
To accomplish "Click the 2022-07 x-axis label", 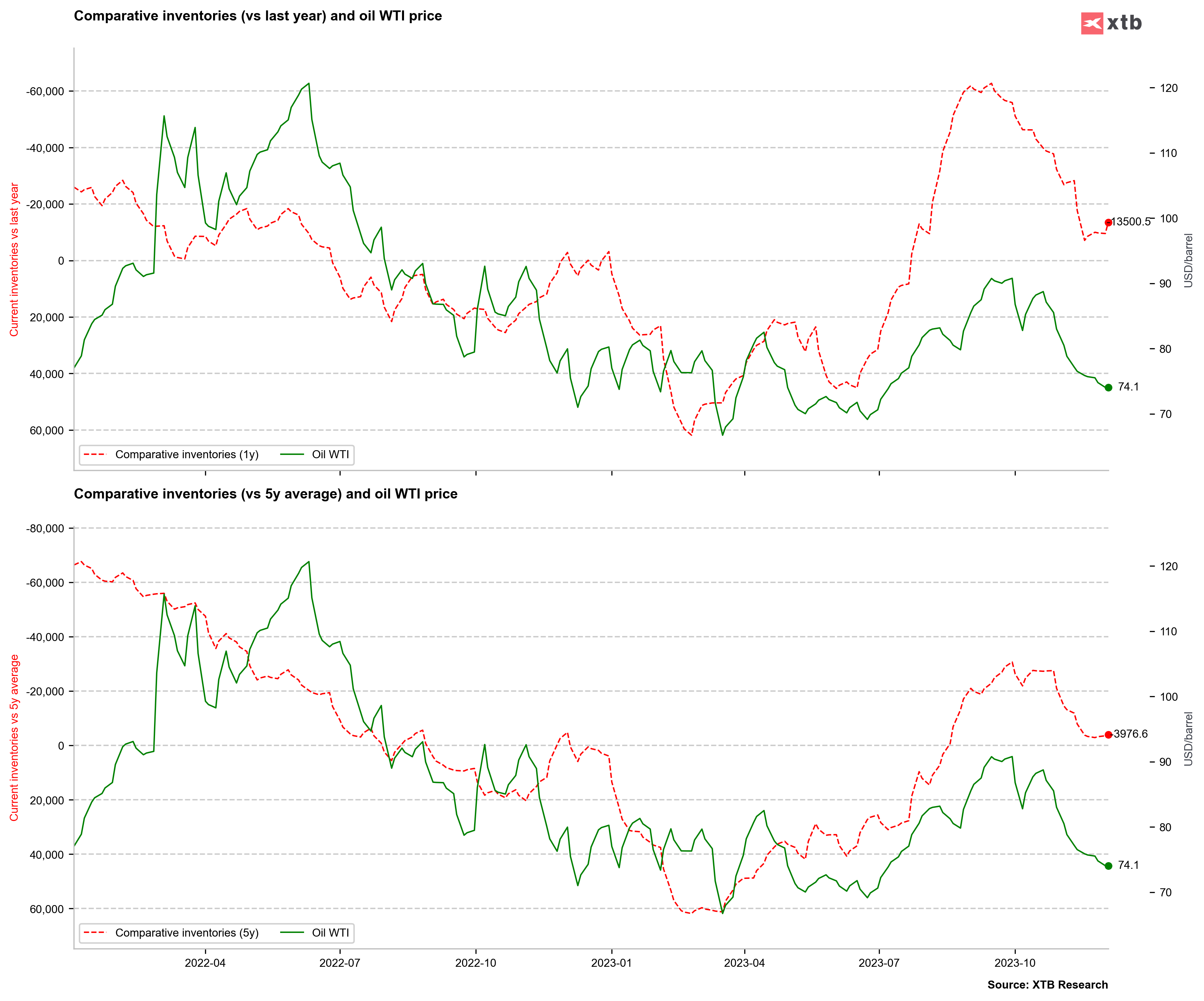I will (339, 962).
